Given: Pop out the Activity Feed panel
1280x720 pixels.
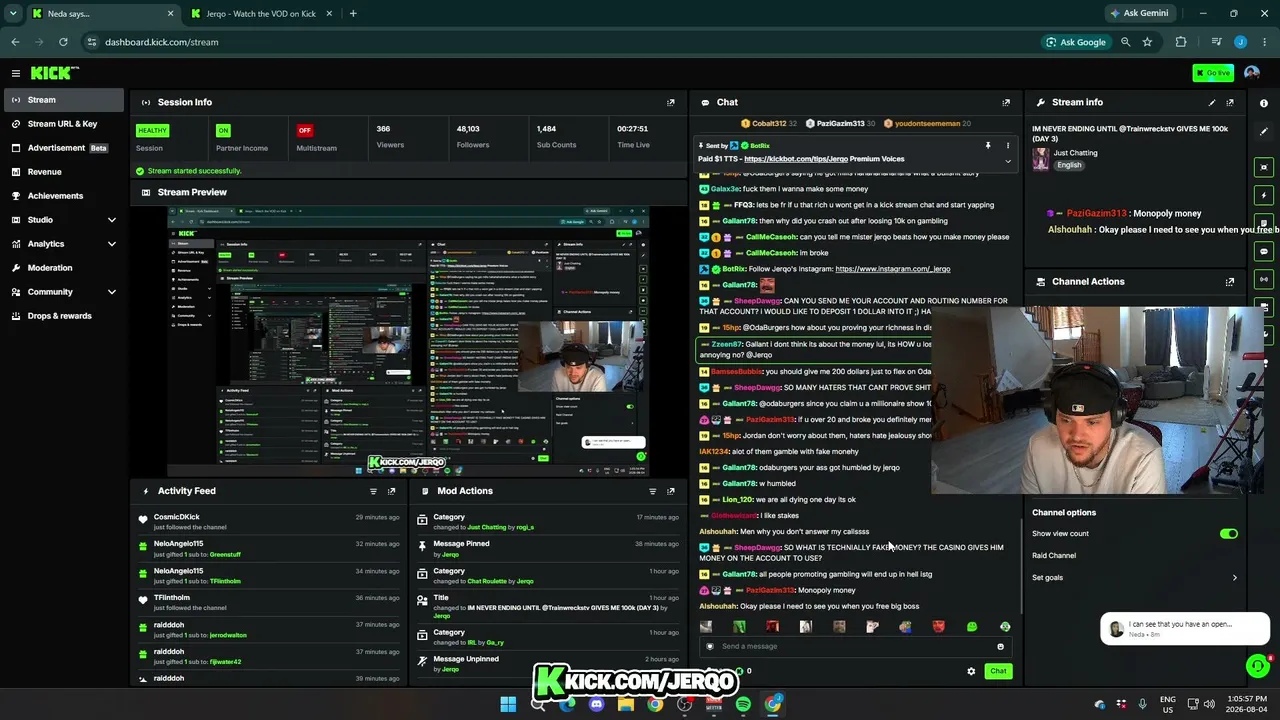Looking at the screenshot, I should [391, 491].
